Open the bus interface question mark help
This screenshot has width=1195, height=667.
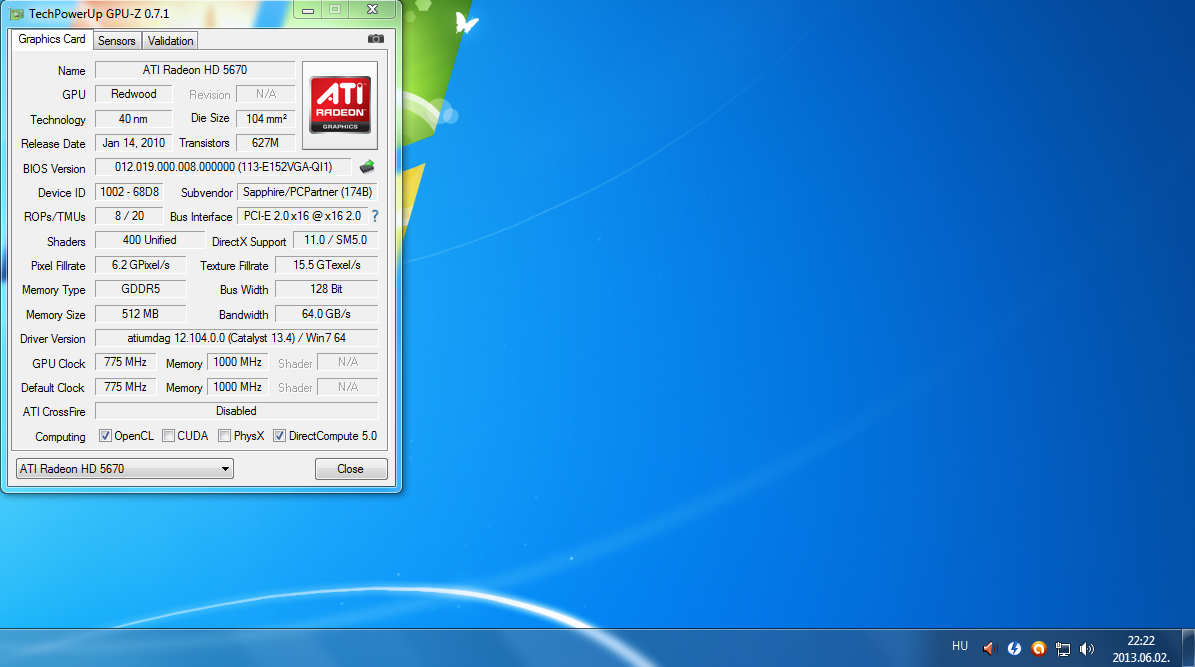375,216
